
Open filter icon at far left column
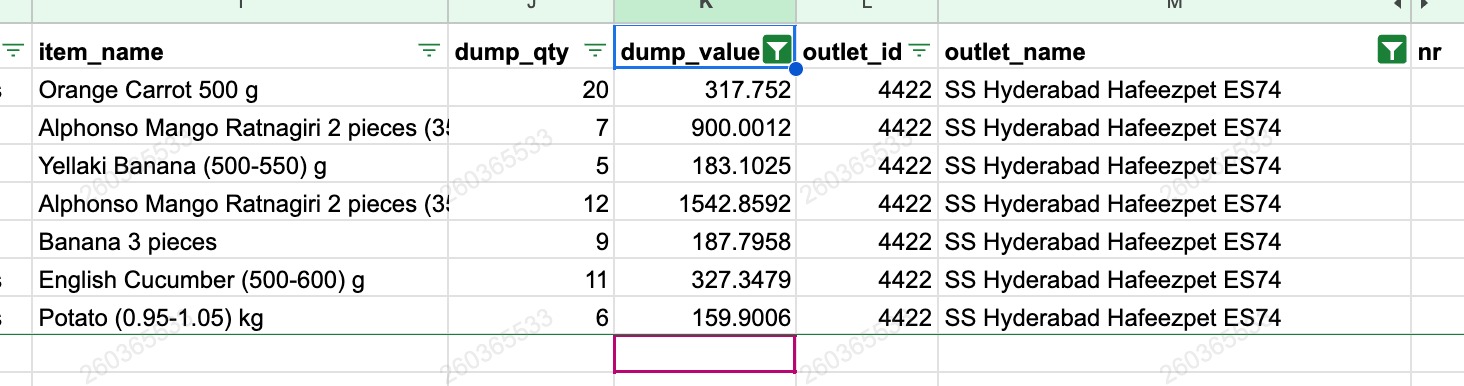point(13,51)
